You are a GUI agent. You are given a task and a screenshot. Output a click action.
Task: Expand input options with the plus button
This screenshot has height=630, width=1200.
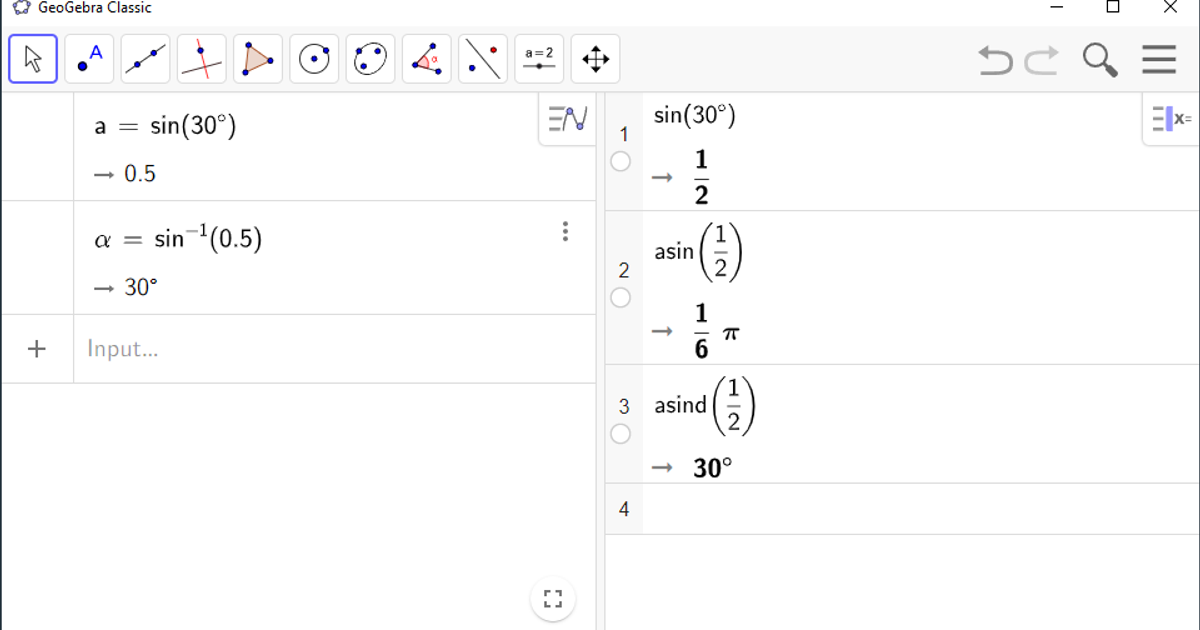[x=37, y=348]
